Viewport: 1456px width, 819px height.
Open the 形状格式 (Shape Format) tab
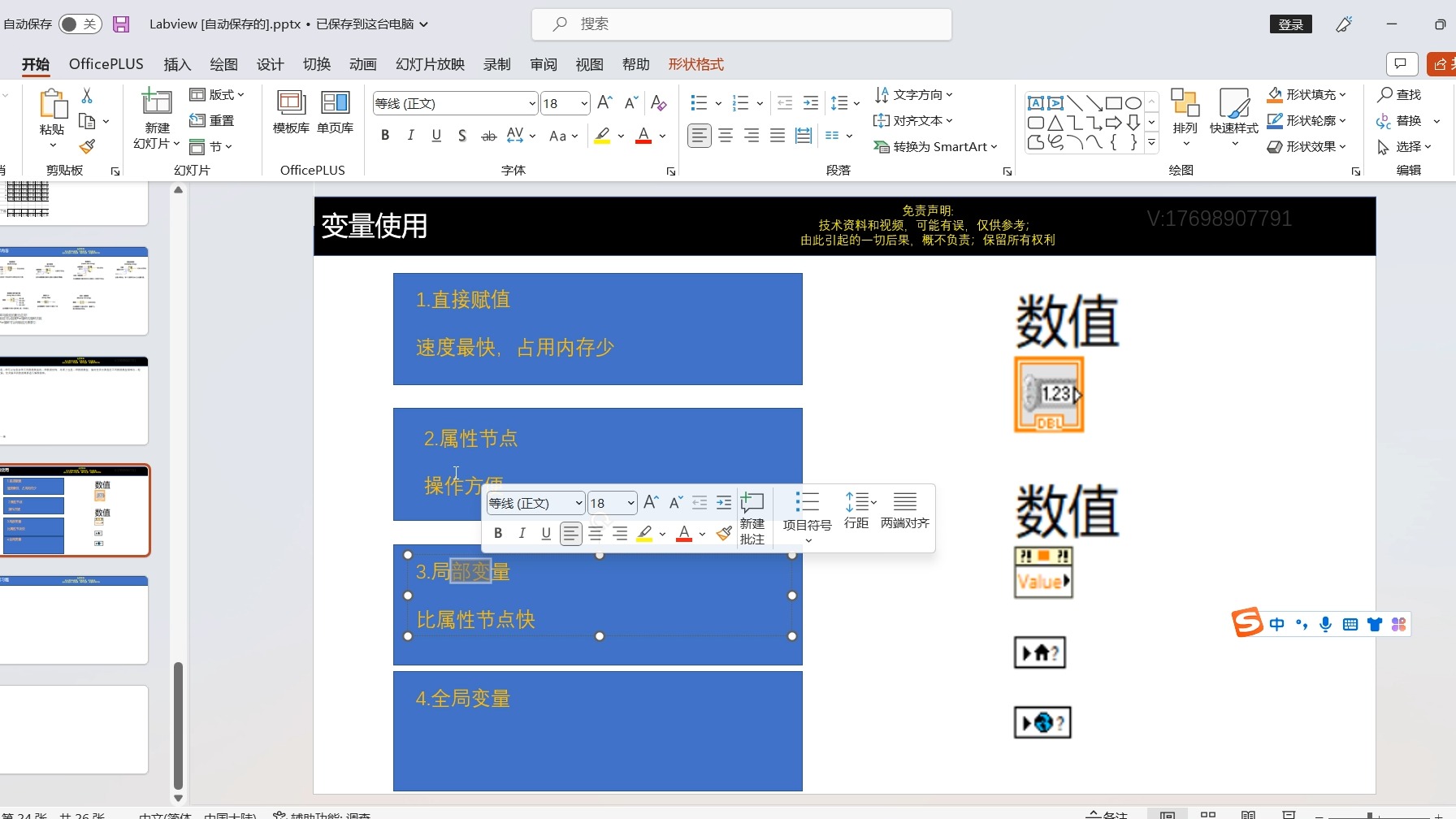click(x=695, y=64)
